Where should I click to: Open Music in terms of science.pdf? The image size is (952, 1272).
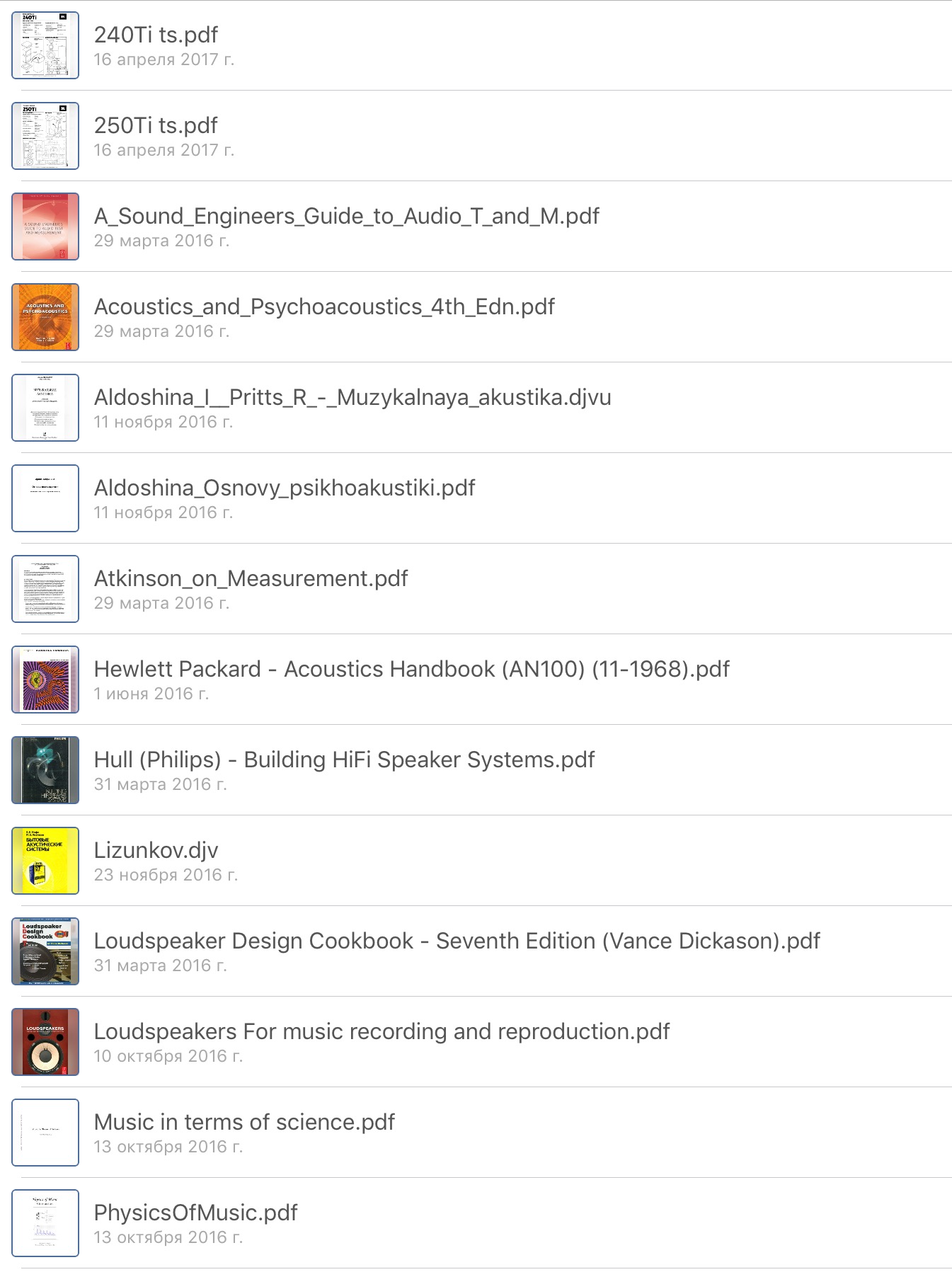pyautogui.click(x=244, y=1122)
